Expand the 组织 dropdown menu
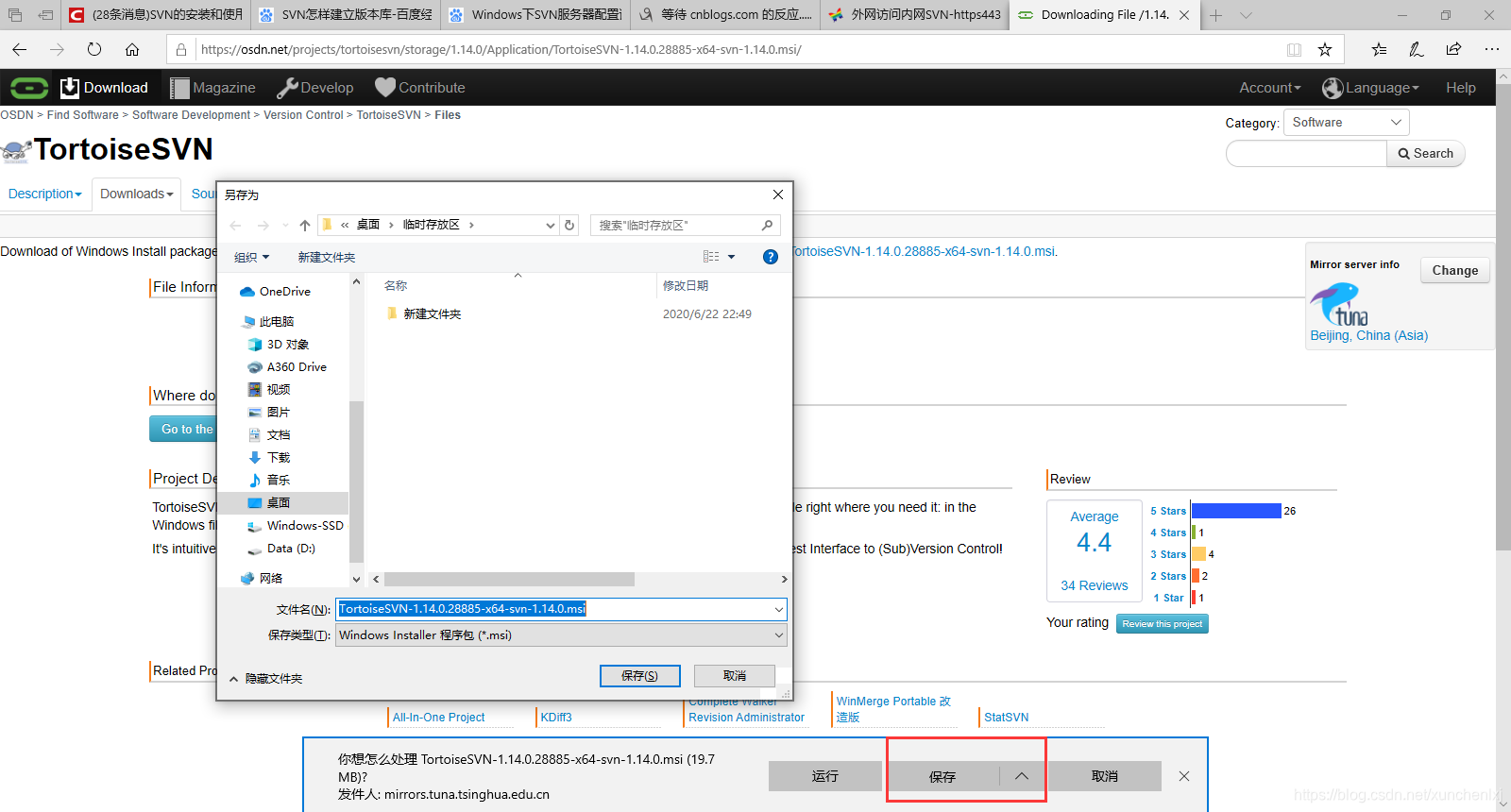The height and width of the screenshot is (812, 1511). pos(251,257)
